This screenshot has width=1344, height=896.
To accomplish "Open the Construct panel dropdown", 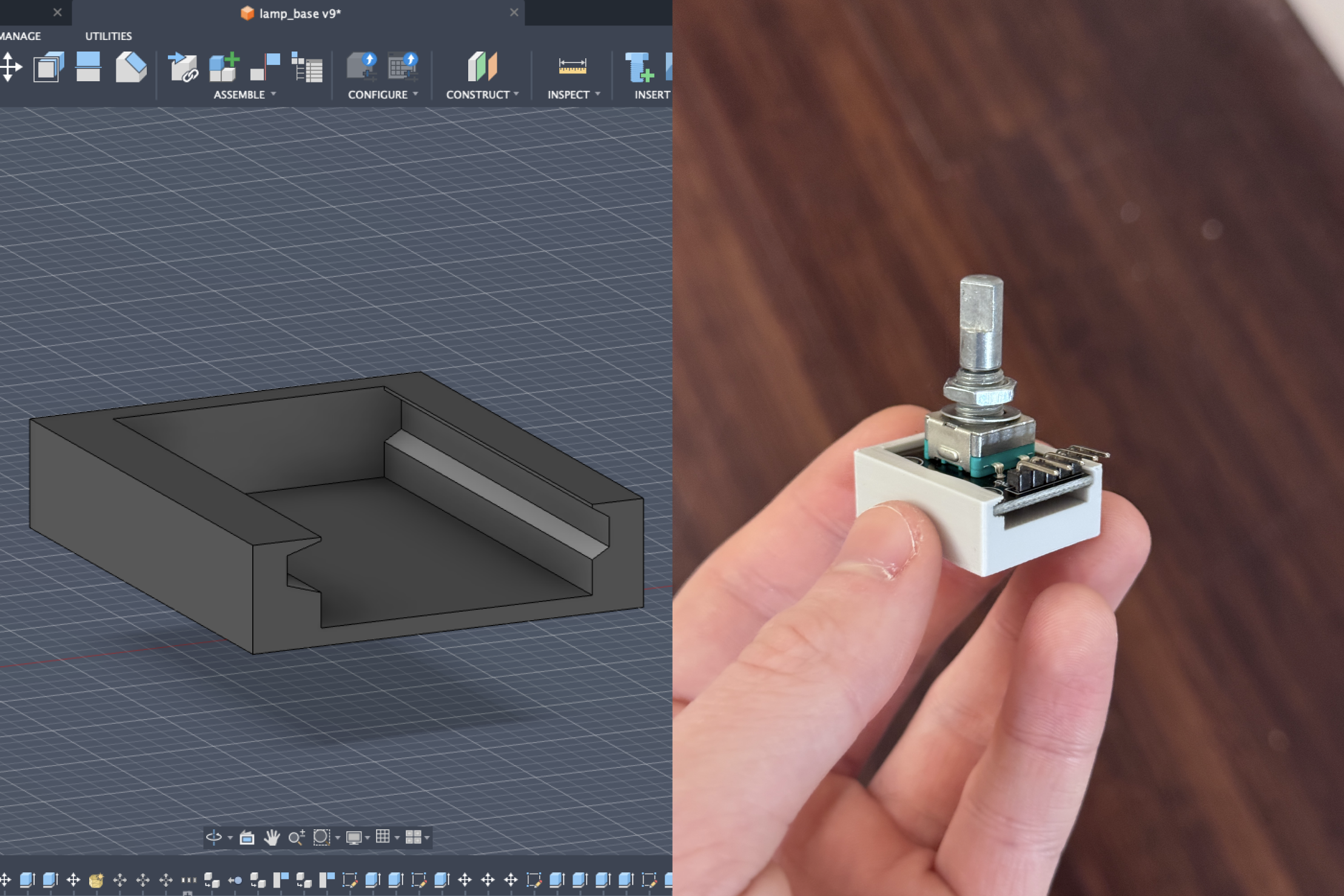I will tap(516, 95).
